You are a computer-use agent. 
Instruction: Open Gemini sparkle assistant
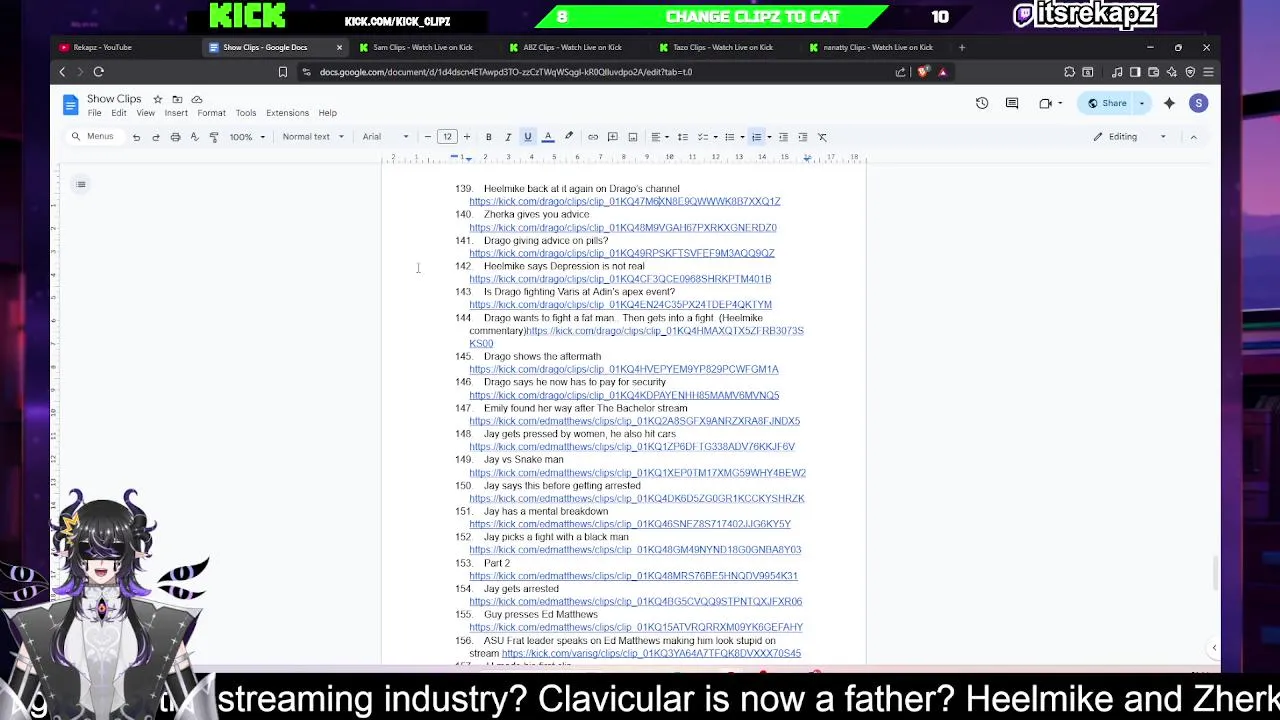1169,103
